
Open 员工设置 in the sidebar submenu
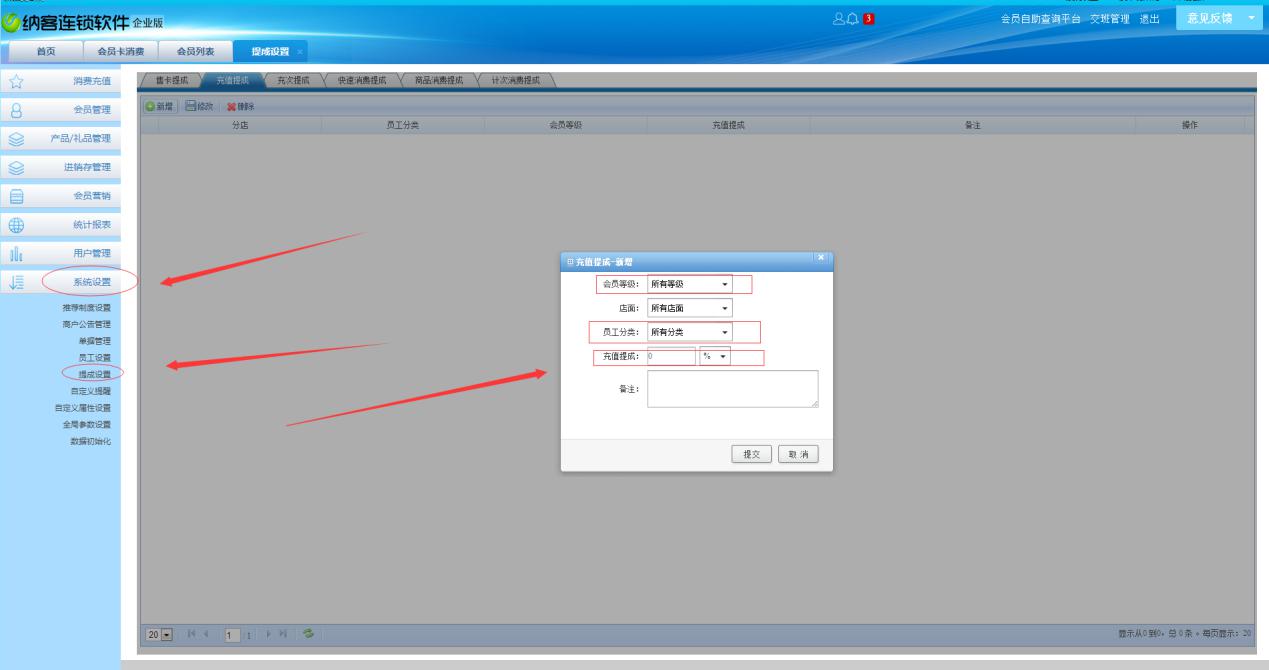click(94, 357)
